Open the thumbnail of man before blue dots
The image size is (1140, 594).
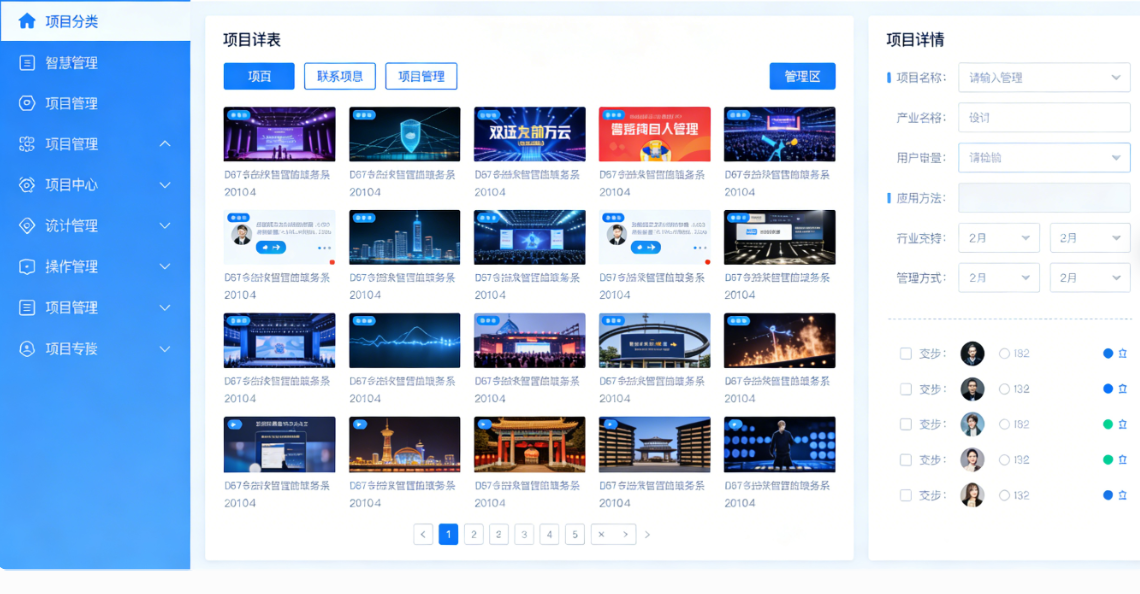[x=779, y=444]
